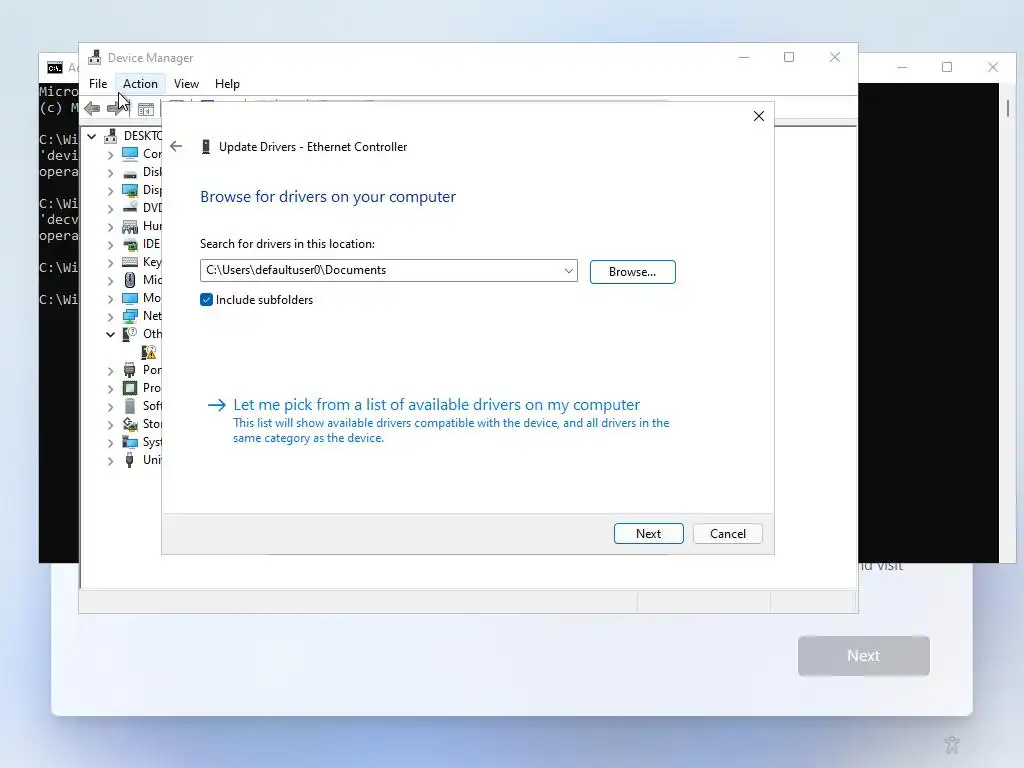Viewport: 1024px width, 768px height.
Task: Click the greyed Next button on setup screen
Action: pyautogui.click(x=863, y=656)
